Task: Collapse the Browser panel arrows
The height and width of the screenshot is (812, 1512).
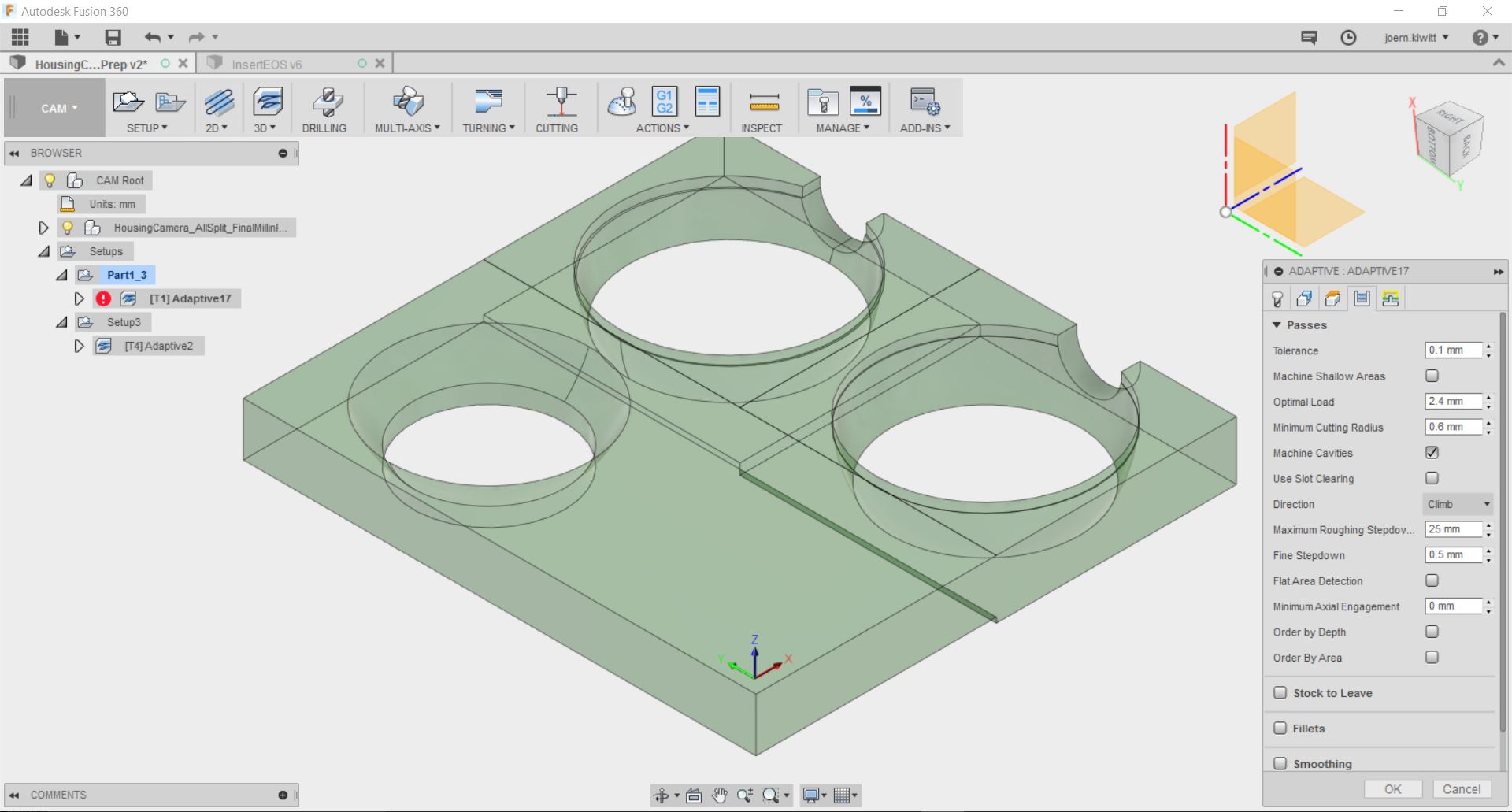Action: (14, 153)
